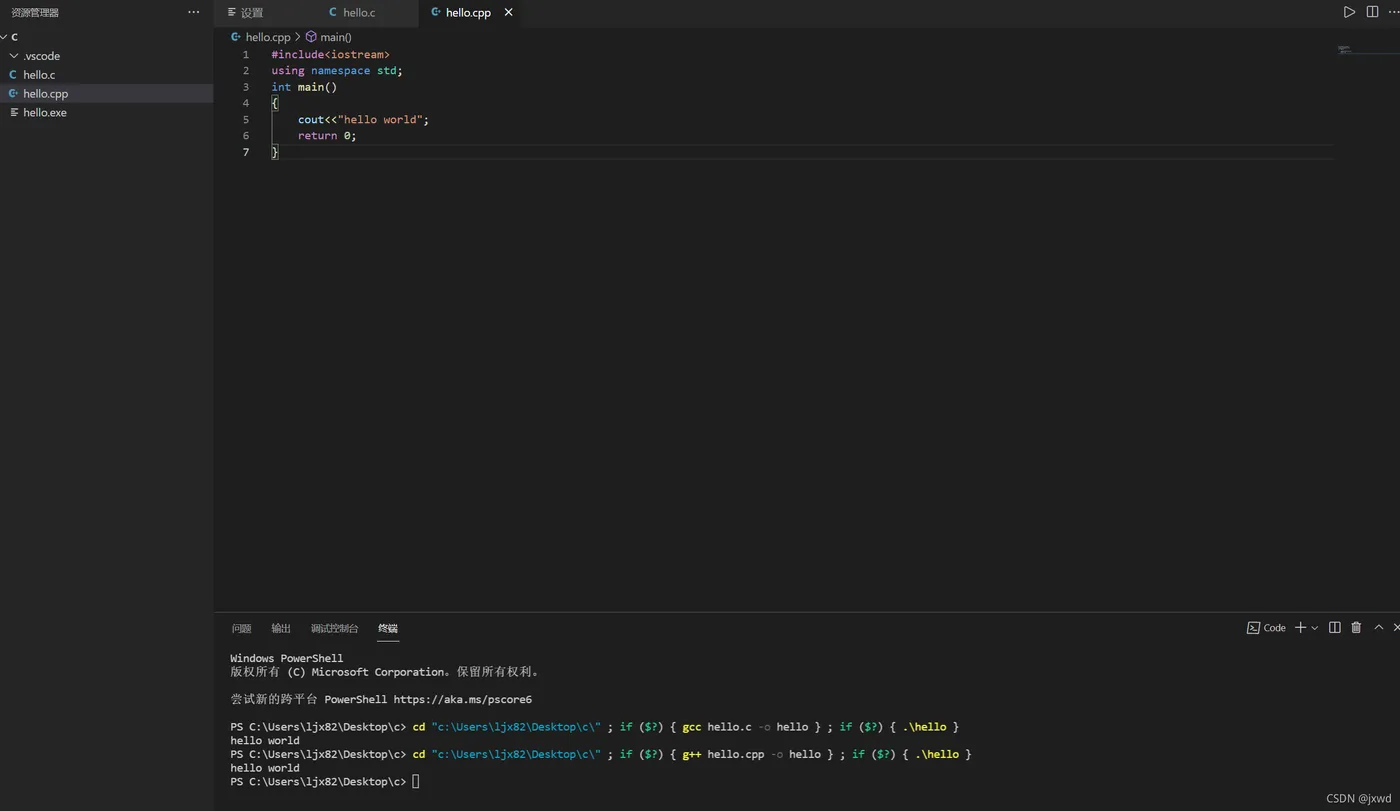Image resolution: width=1400 pixels, height=811 pixels.
Task: Split the editor with the layout icon
Action: pyautogui.click(x=1372, y=12)
